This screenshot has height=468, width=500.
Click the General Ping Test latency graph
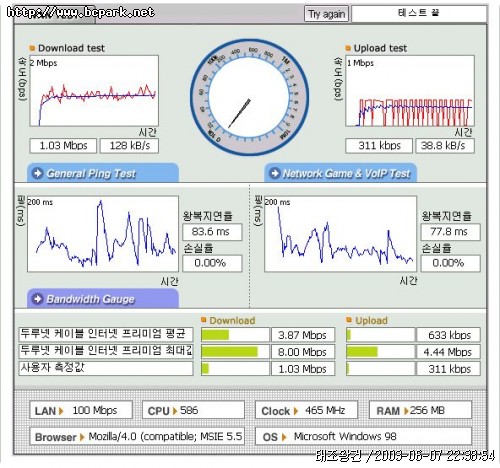tap(103, 234)
